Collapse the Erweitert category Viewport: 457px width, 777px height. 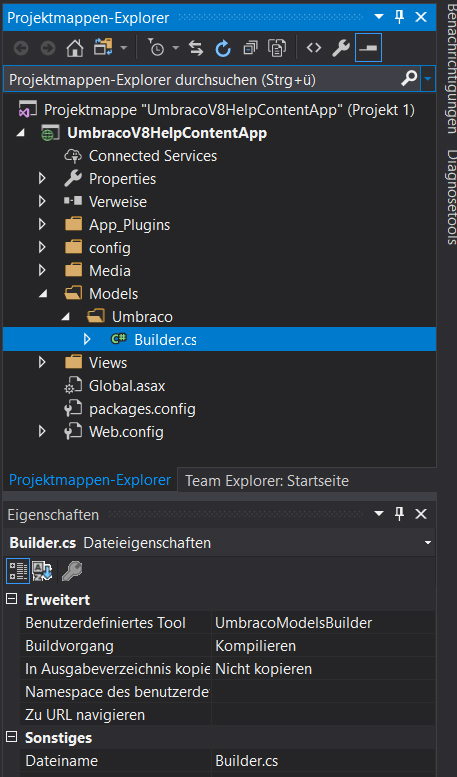click(11, 600)
